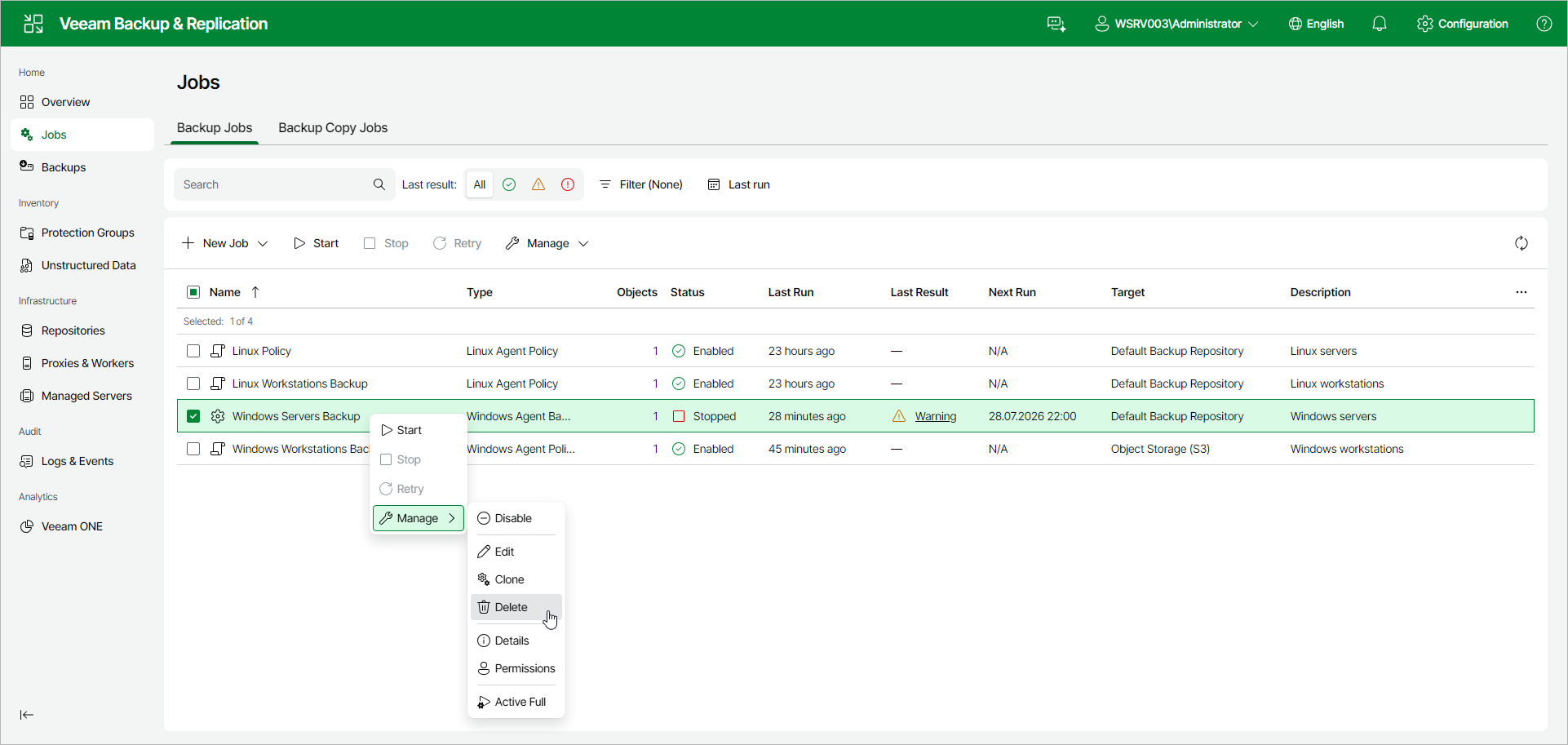
Task: Click Start in toolbar
Action: [x=317, y=243]
